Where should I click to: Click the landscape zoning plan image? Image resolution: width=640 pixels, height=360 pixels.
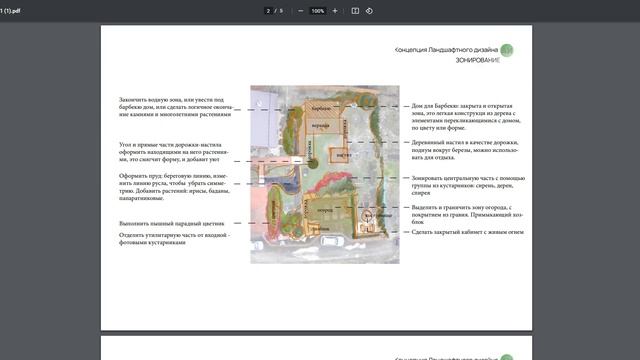[325, 174]
